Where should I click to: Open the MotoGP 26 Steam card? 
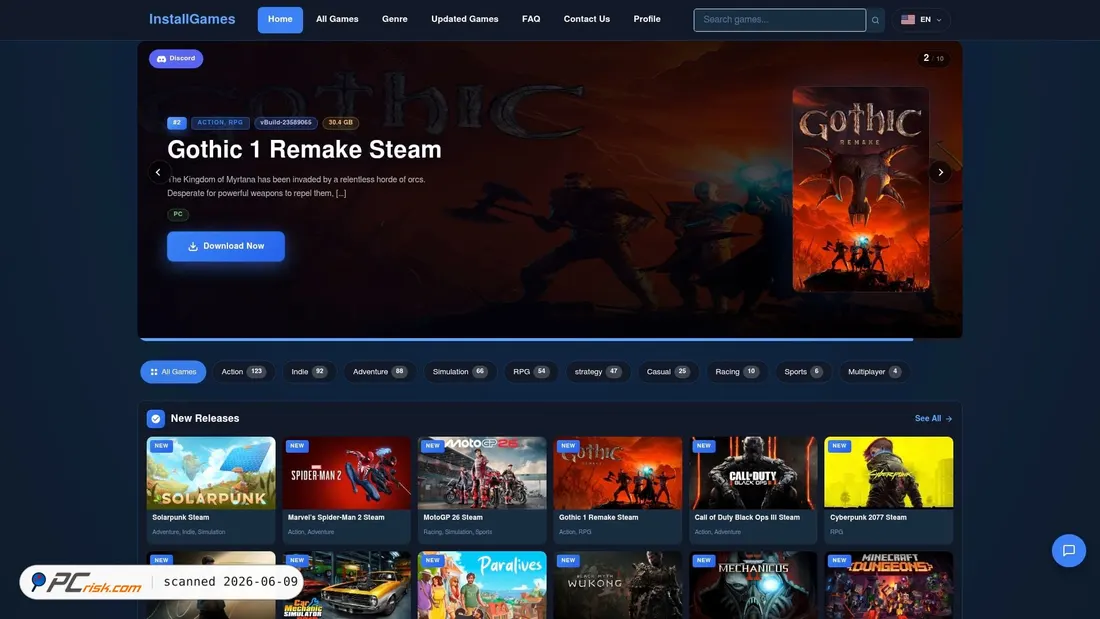click(x=482, y=490)
